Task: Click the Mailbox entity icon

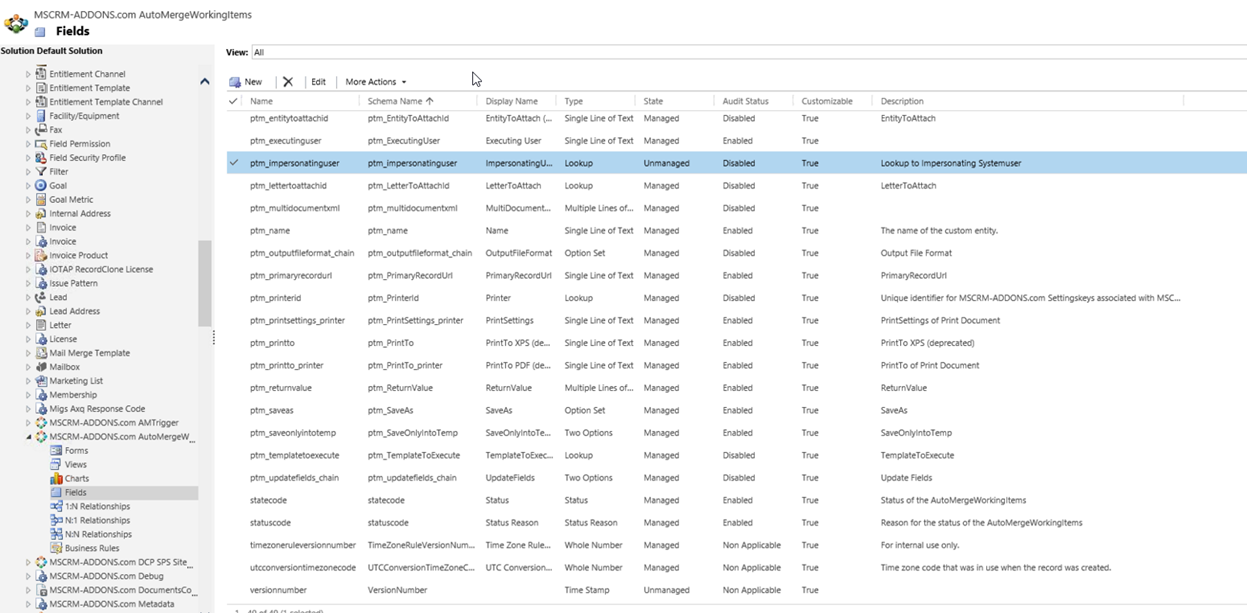Action: click(41, 367)
